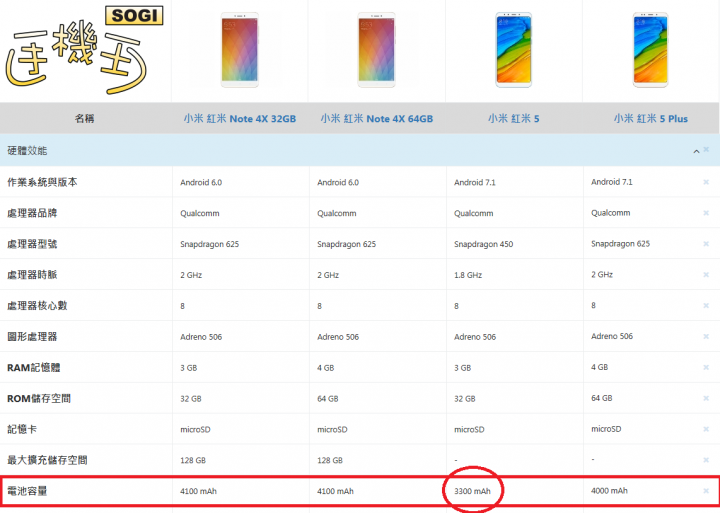Remove the 處理器核心數 row with its x icon
This screenshot has width=720, height=513.
[706, 305]
